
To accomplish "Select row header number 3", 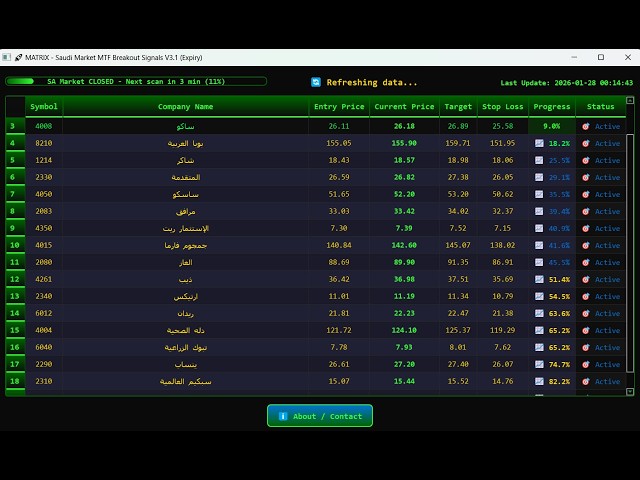I will [x=15, y=126].
